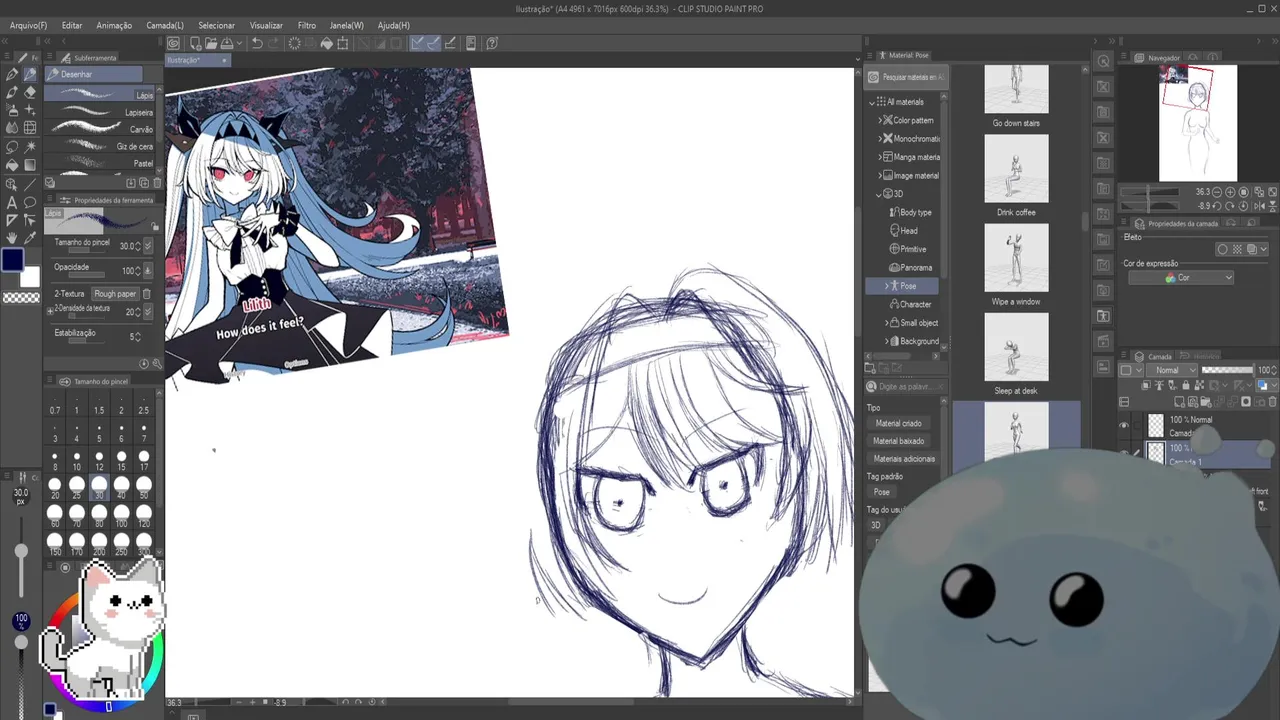Screen dimensions: 1280x720
Task: Toggle Lock Layer padlock icon
Action: tap(1187, 386)
